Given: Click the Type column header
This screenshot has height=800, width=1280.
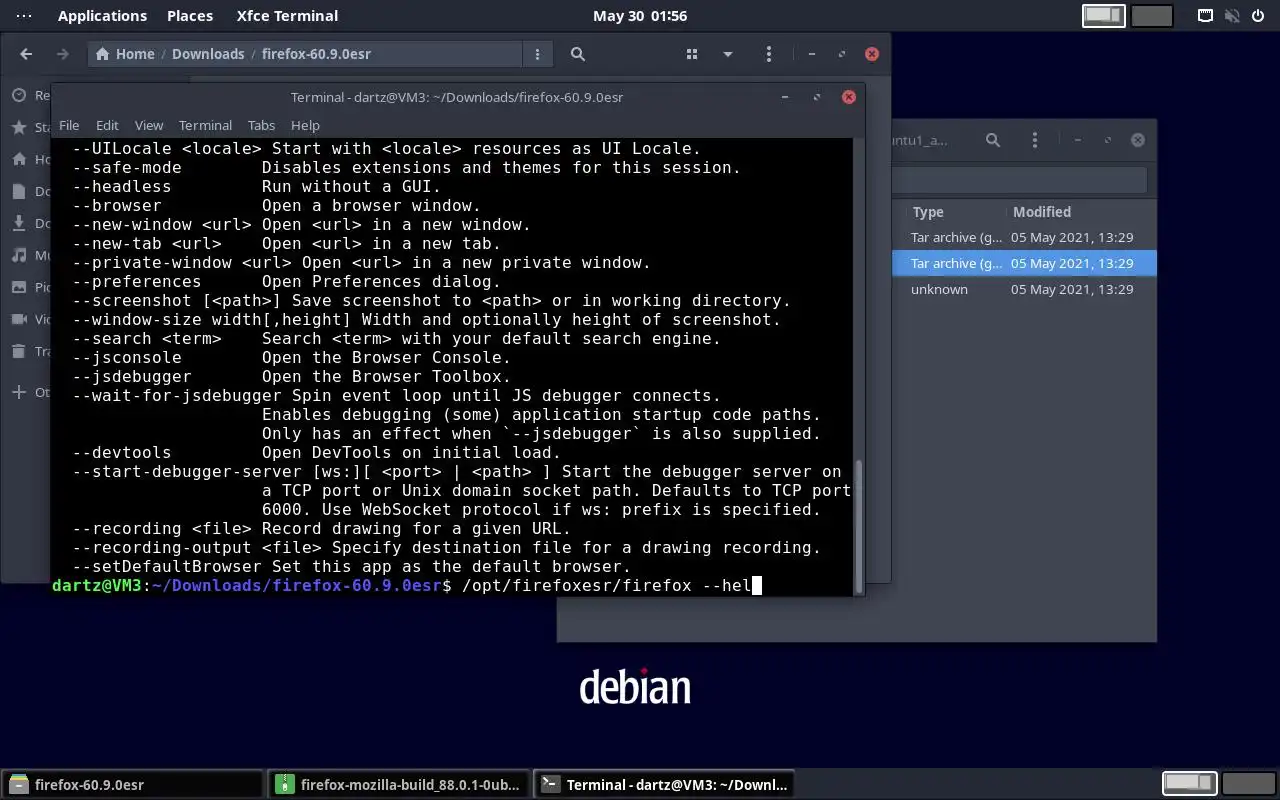Looking at the screenshot, I should [x=928, y=212].
